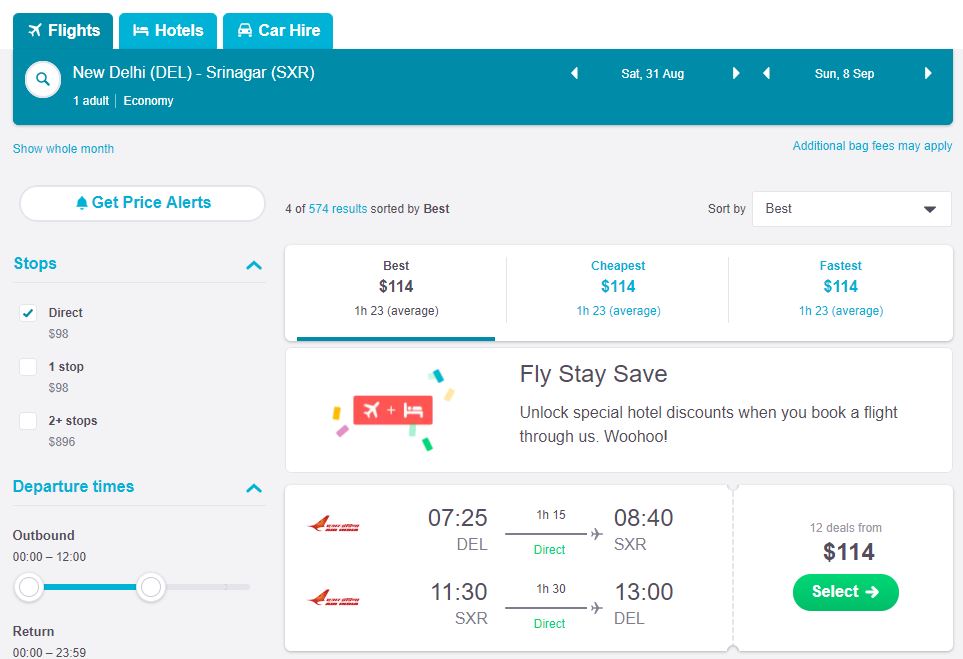Switch to the Hotels tab
The height and width of the screenshot is (659, 963).
(x=167, y=31)
